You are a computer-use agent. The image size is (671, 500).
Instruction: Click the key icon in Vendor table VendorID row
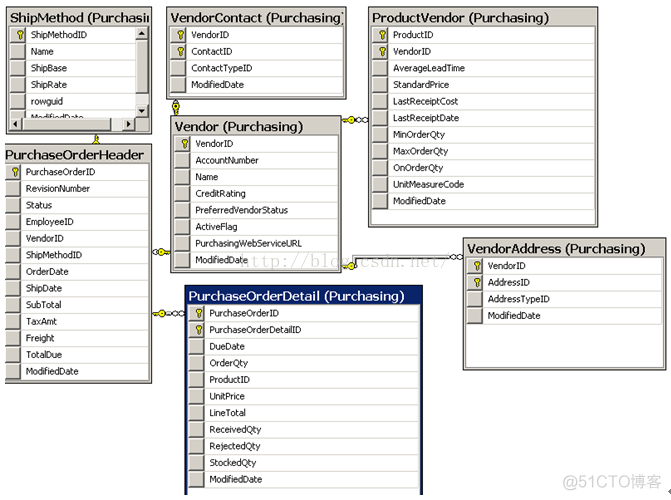point(184,143)
